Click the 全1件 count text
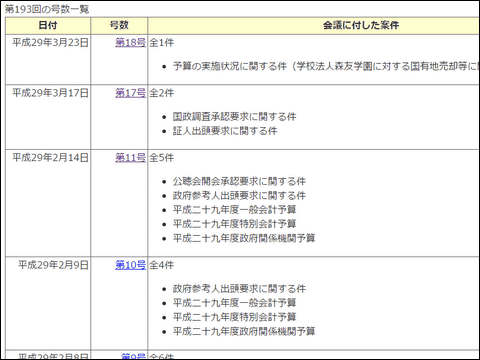Image resolution: width=480 pixels, height=360 pixels. pyautogui.click(x=161, y=43)
